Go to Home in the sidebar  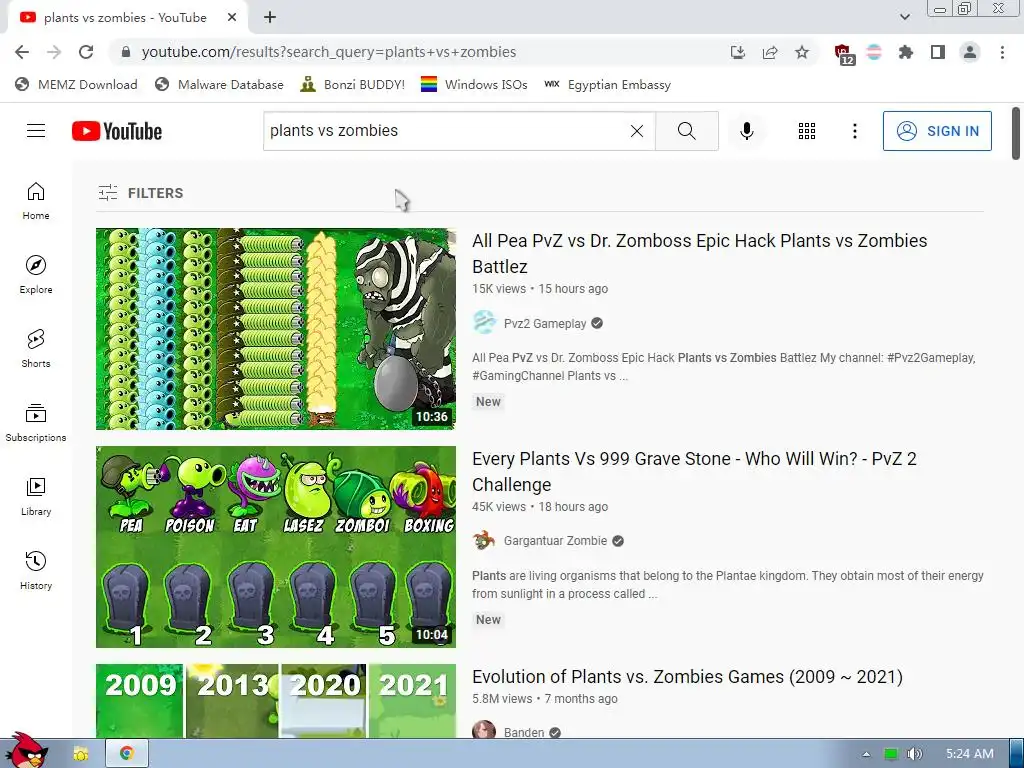pyautogui.click(x=36, y=200)
